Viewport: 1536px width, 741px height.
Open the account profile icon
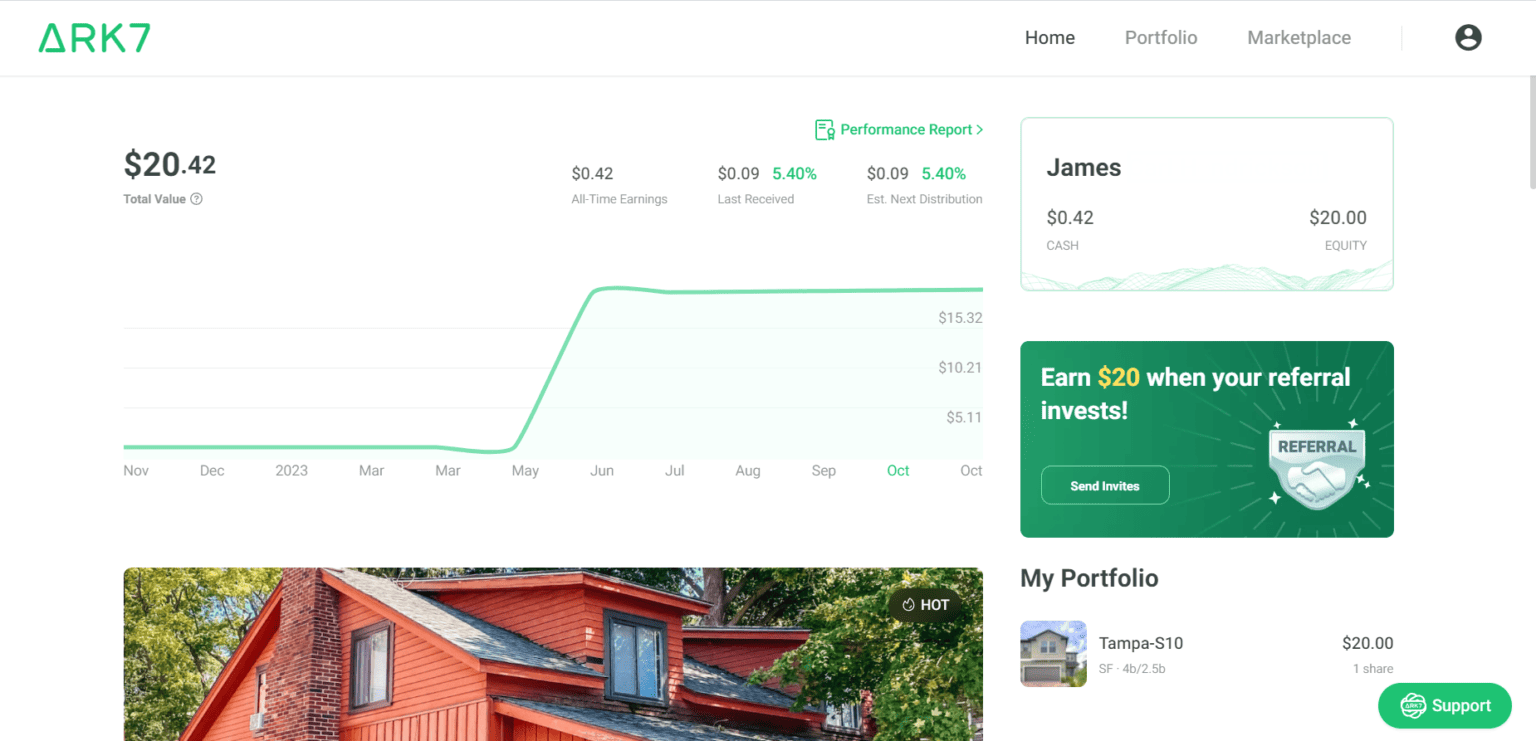tap(1468, 37)
